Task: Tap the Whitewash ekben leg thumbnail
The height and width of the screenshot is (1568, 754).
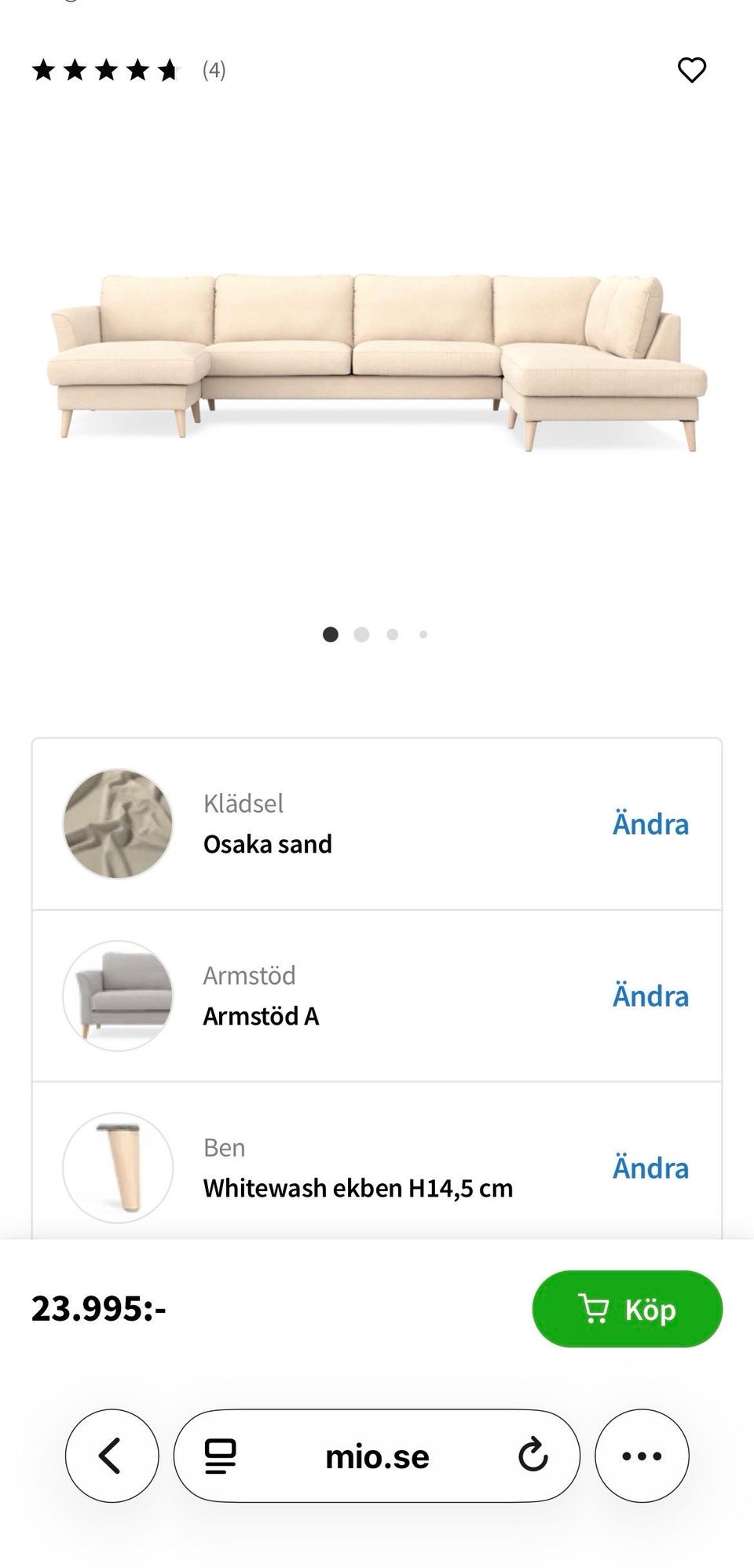Action: [118, 1168]
